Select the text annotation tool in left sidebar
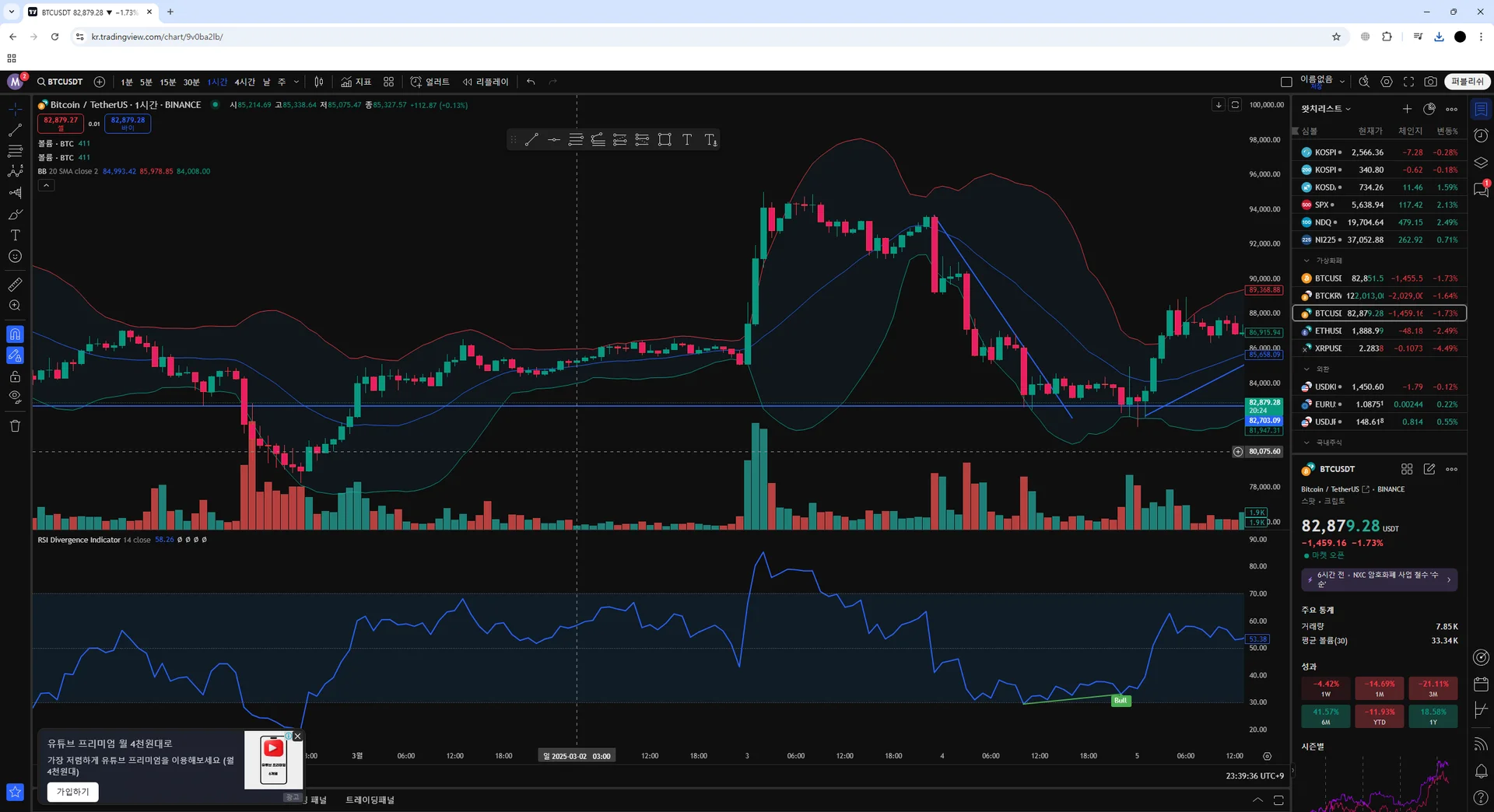The width and height of the screenshot is (1494, 812). tap(15, 235)
